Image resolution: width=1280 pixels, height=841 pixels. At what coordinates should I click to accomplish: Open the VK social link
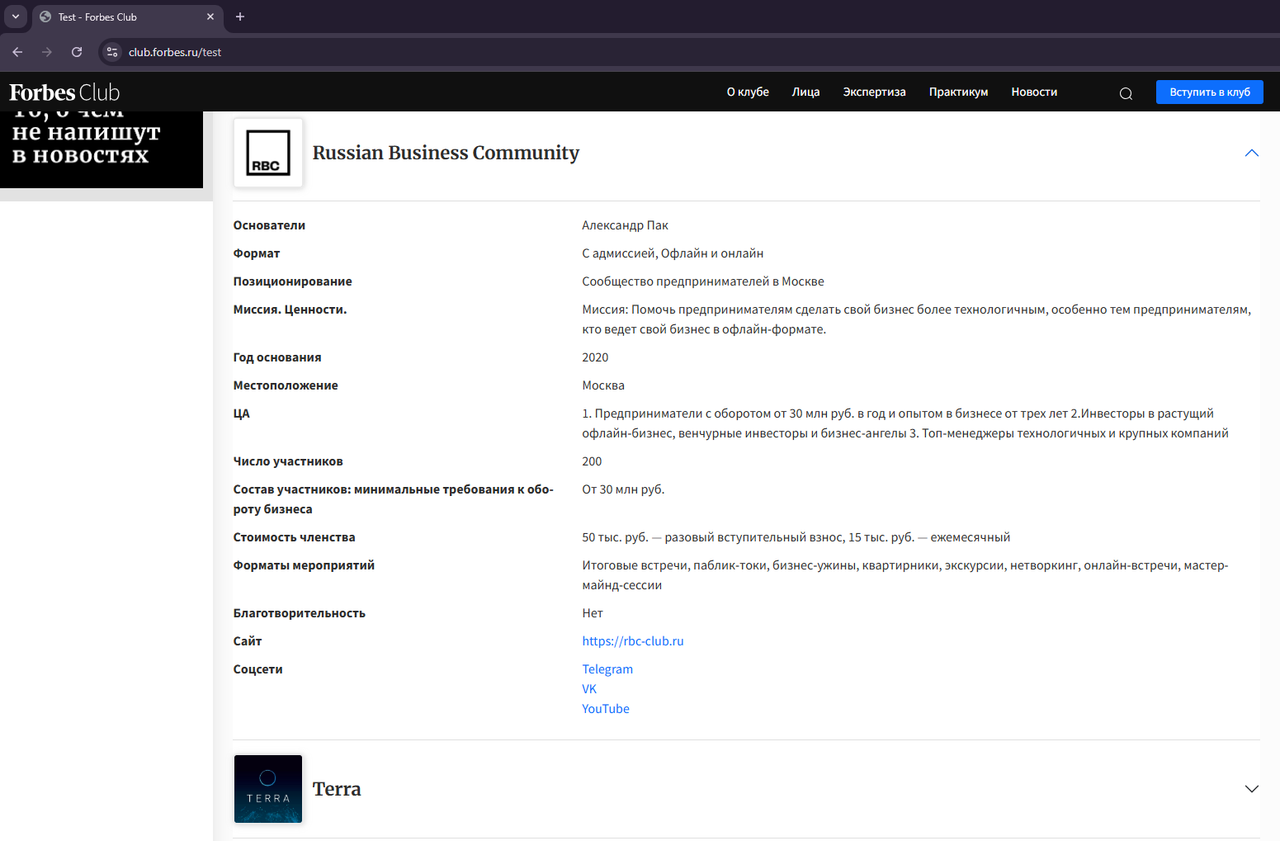590,689
